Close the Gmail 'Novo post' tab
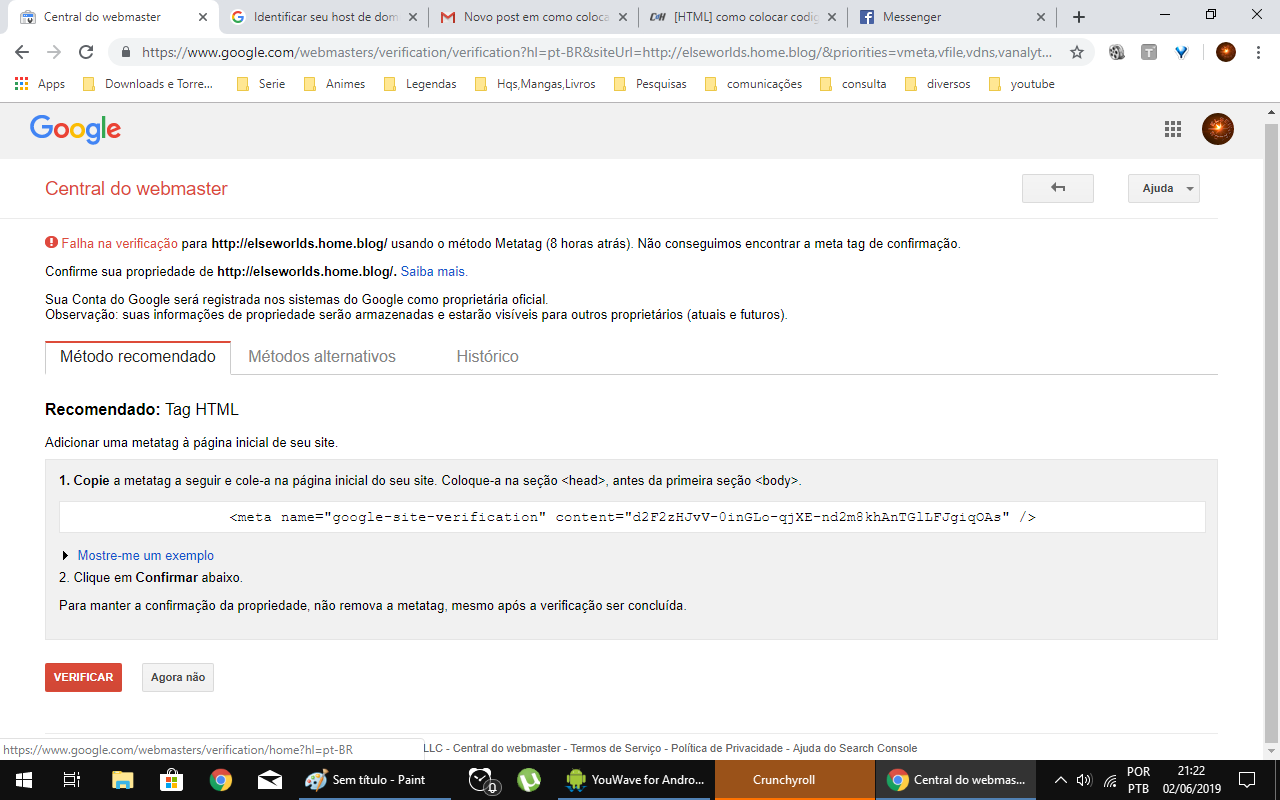The width and height of the screenshot is (1280, 800). (x=622, y=17)
